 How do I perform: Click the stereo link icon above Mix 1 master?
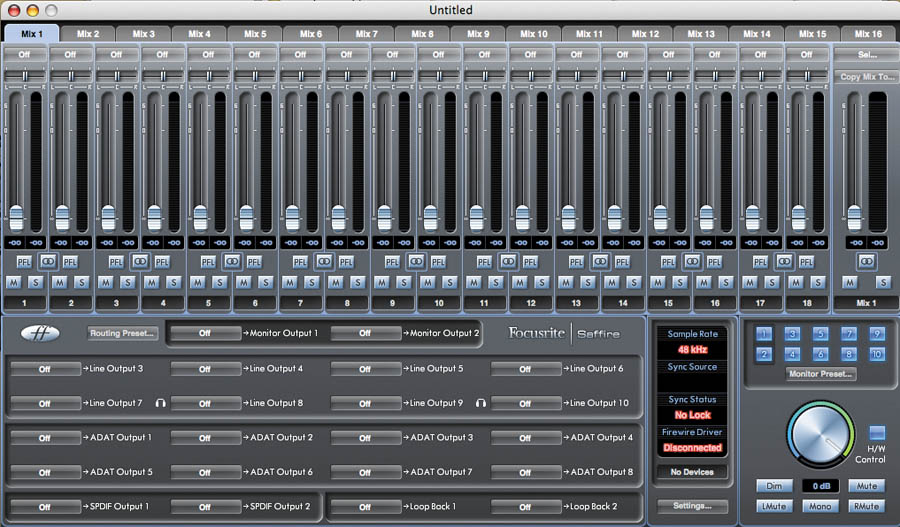click(865, 261)
